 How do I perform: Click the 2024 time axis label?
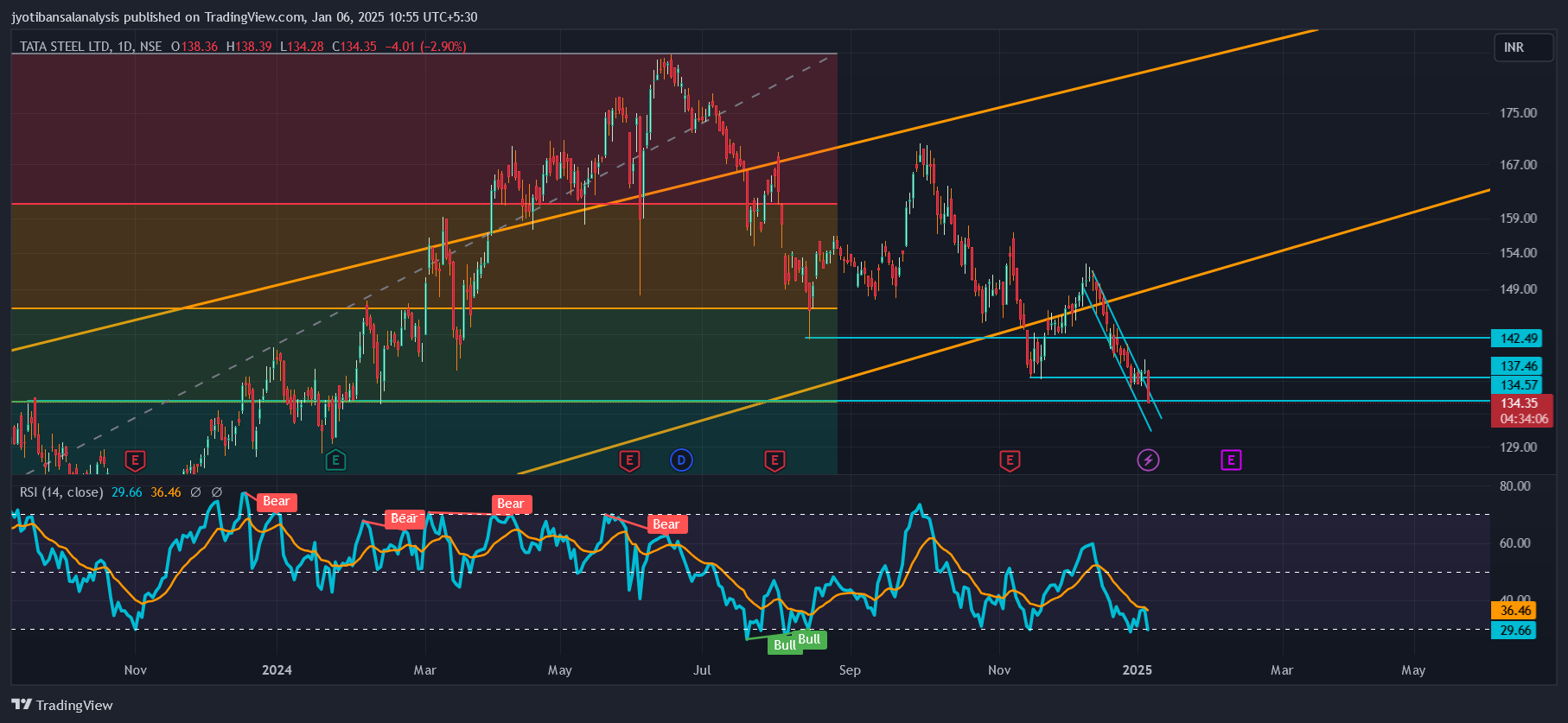pos(277,670)
